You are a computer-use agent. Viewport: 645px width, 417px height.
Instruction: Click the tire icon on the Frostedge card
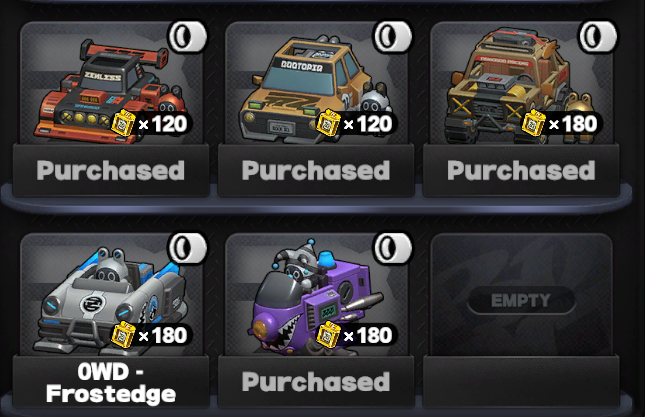(188, 248)
